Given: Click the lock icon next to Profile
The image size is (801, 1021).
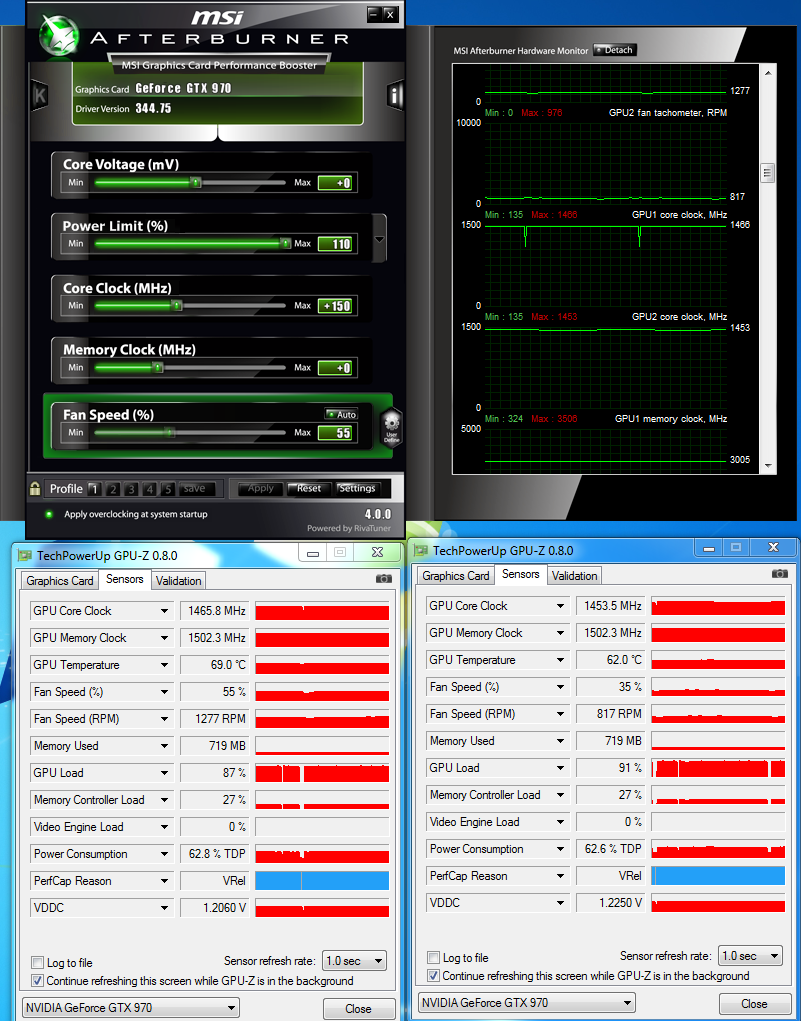Looking at the screenshot, I should [x=35, y=488].
